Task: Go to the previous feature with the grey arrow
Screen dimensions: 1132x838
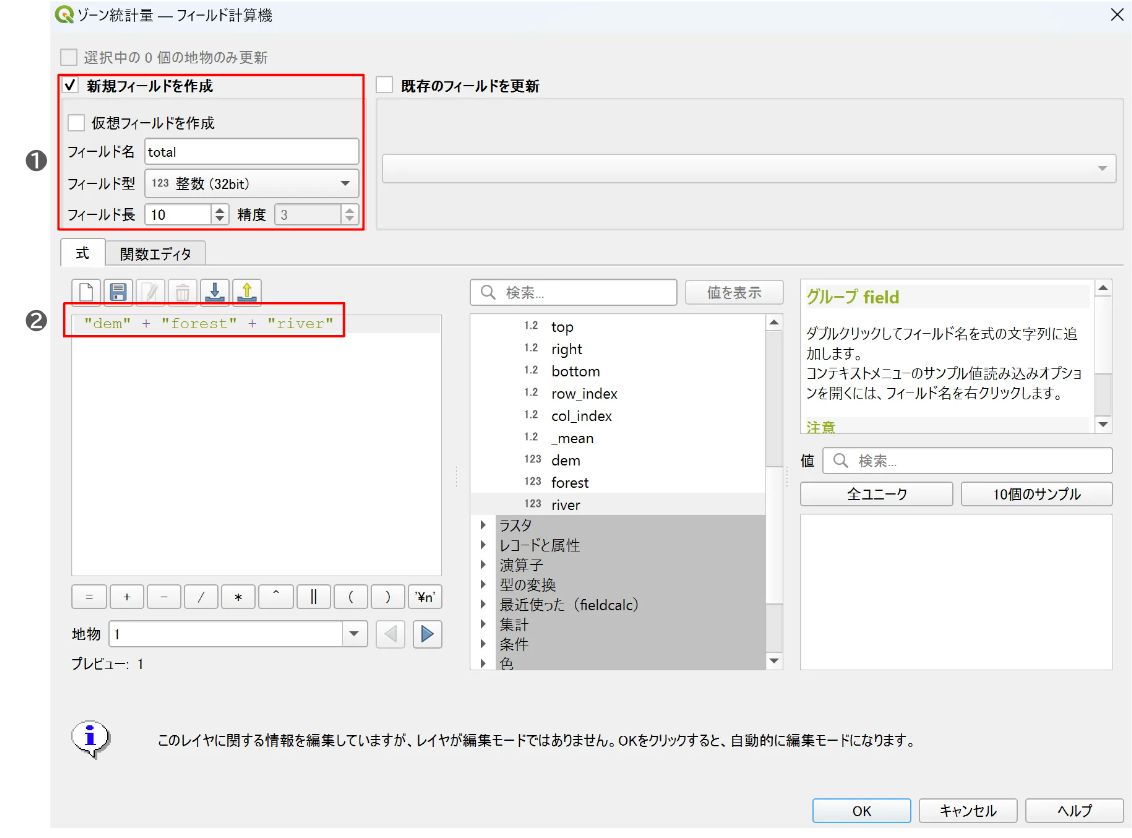Action: (x=391, y=634)
